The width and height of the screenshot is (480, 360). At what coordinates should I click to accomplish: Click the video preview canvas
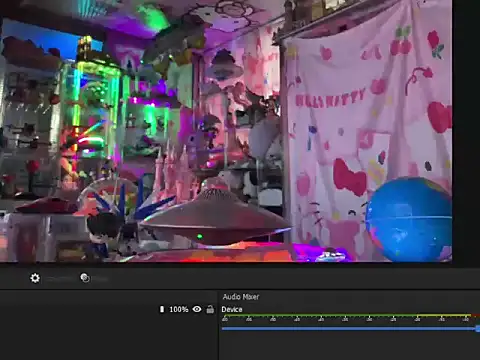click(226, 131)
